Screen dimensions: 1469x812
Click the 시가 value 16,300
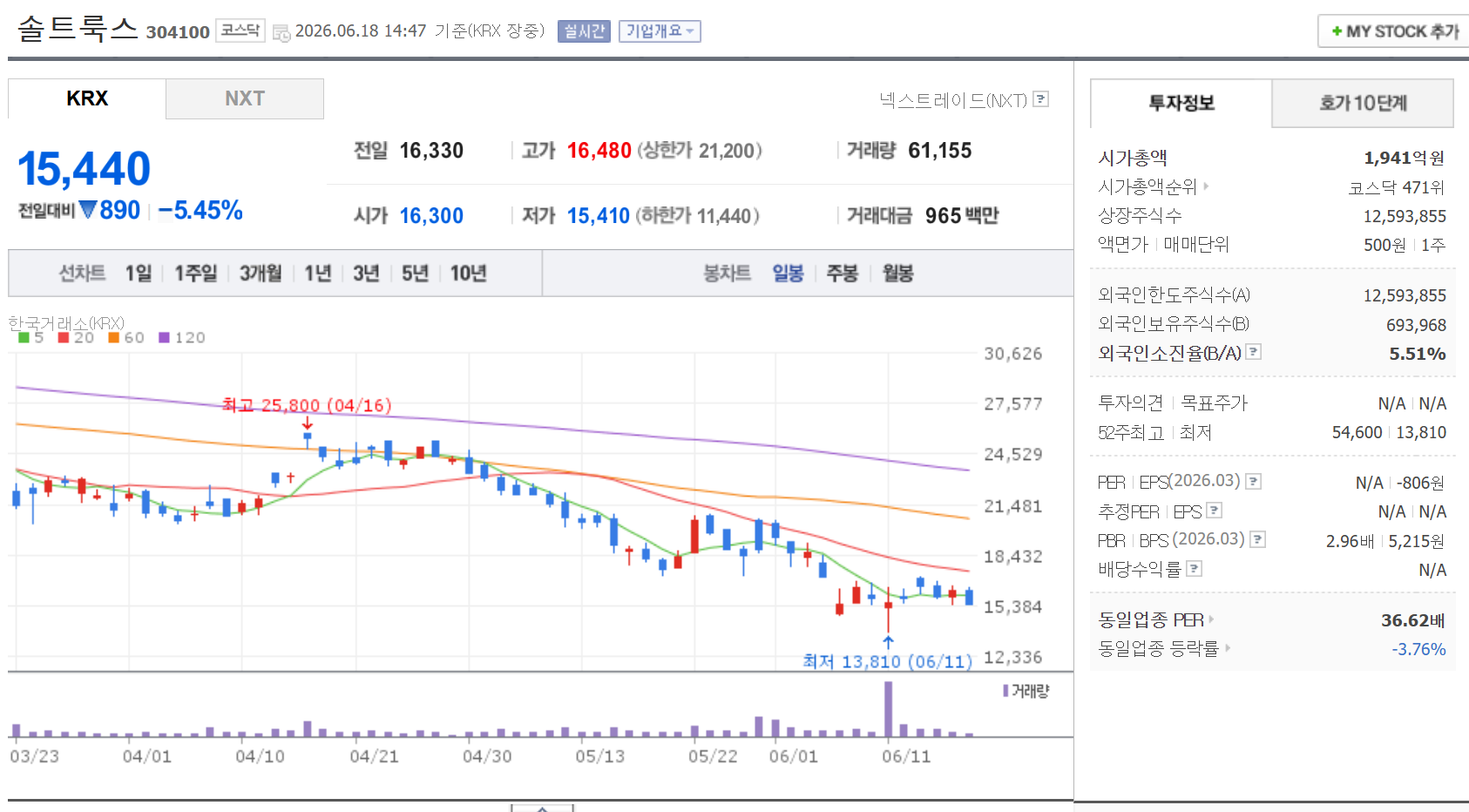coord(431,216)
